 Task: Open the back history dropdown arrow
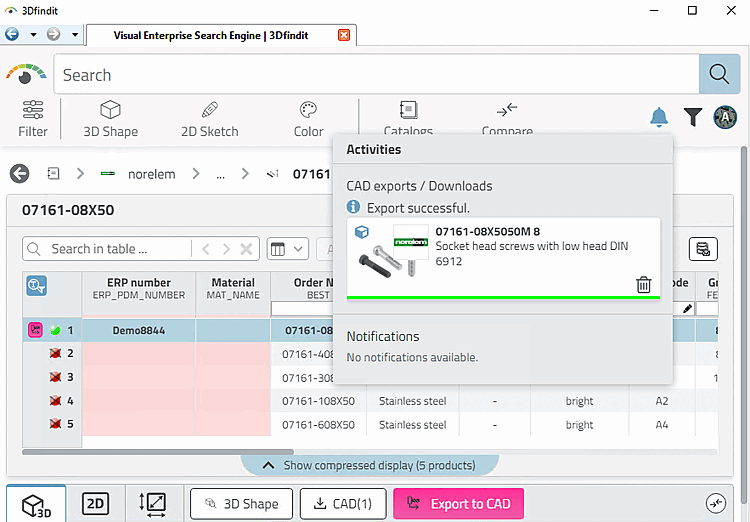(33, 34)
